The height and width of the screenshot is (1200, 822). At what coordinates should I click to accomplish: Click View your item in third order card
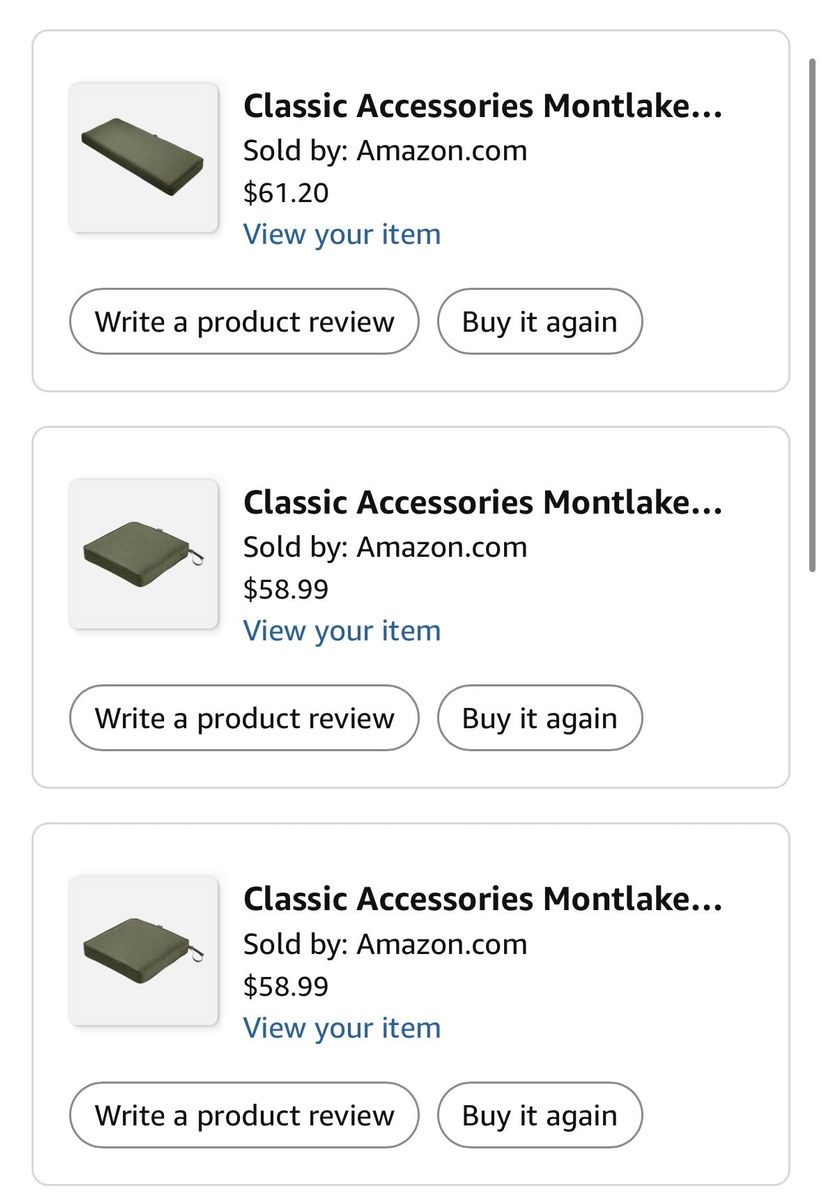tap(342, 1028)
